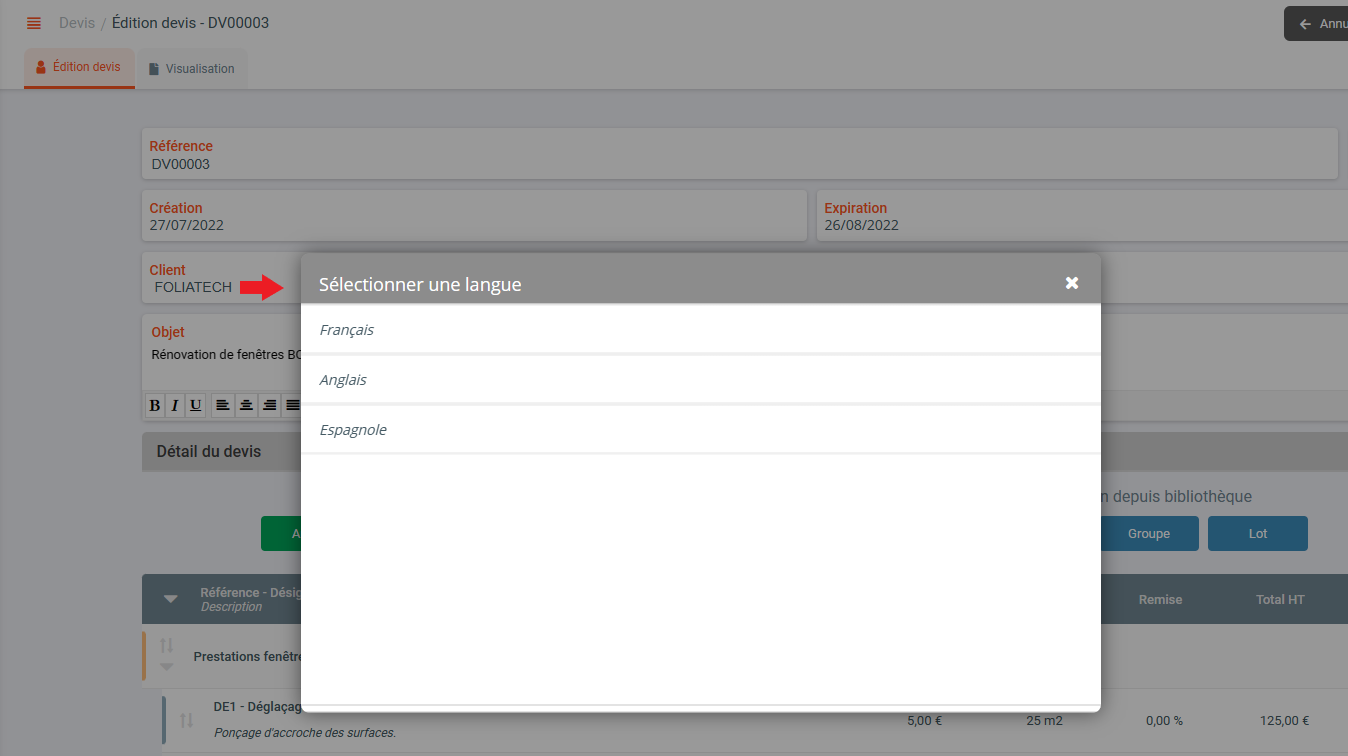This screenshot has height=756, width=1348.
Task: Open the Édition devis tab
Action: point(78,67)
